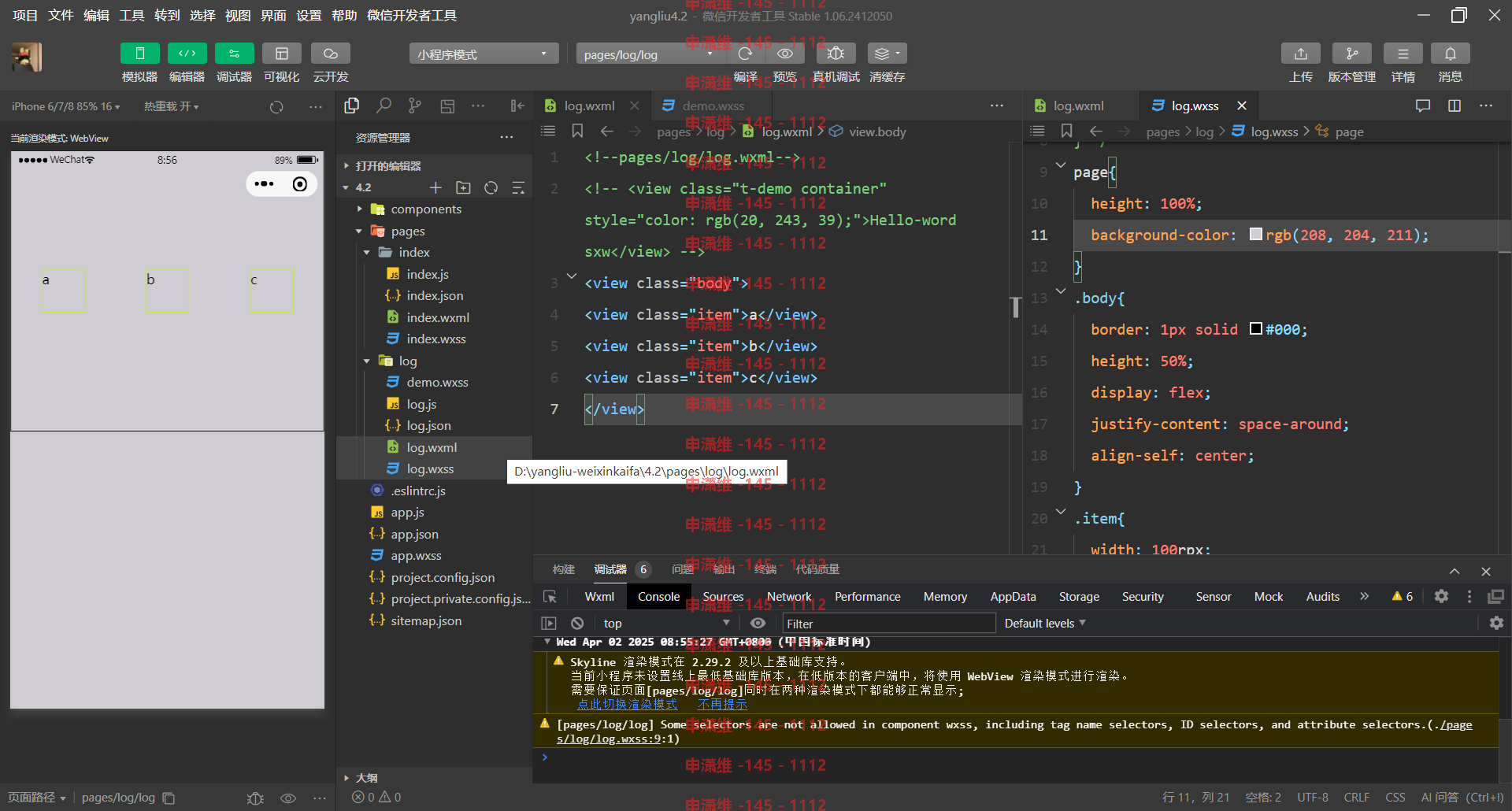Collapse all folders icon in explorer
Viewport: 1512px width, 811px height.
tap(518, 187)
